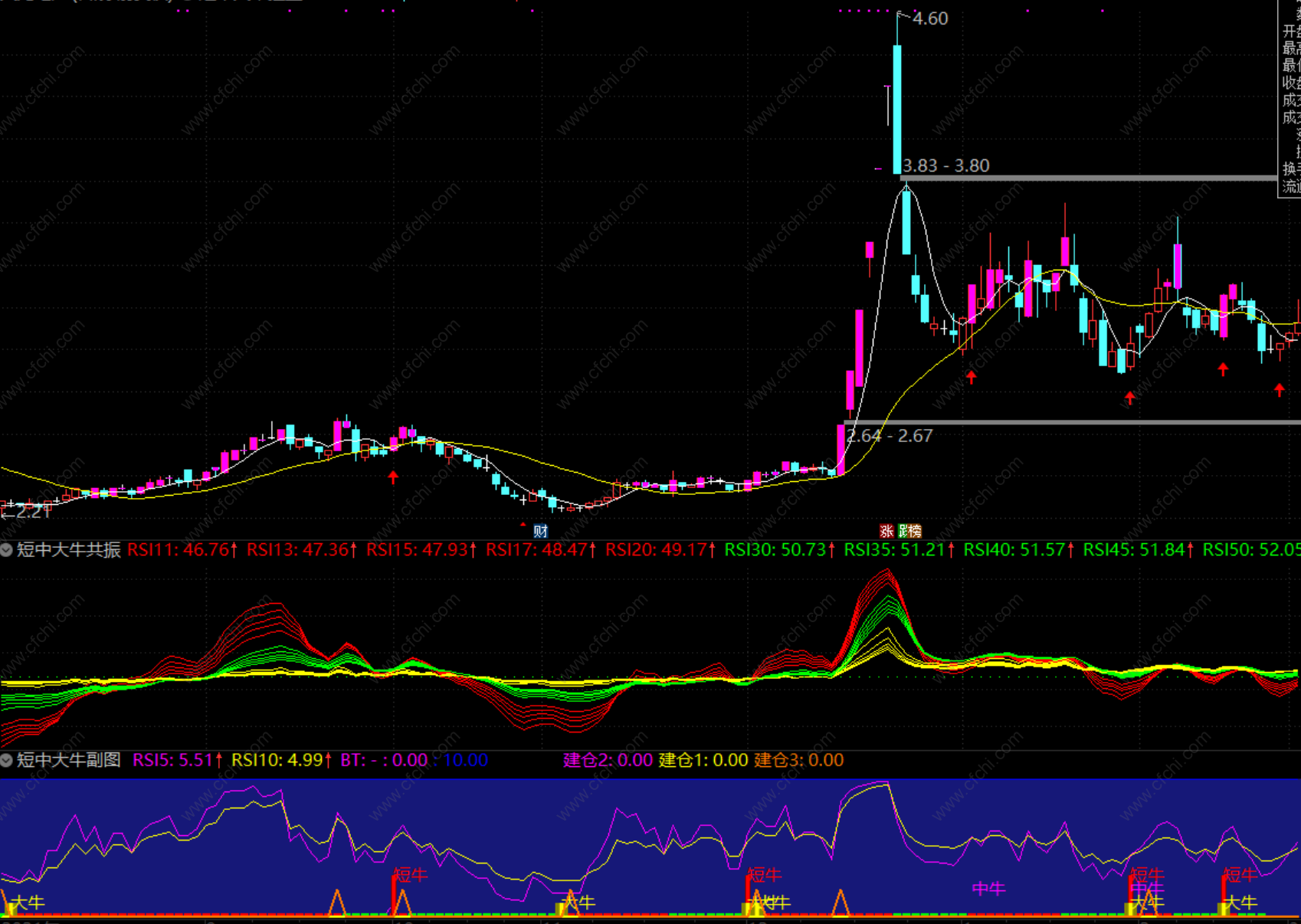Click the tall cyan candlestick at the 4.60 peak
The height and width of the screenshot is (924, 1301).
click(897, 109)
